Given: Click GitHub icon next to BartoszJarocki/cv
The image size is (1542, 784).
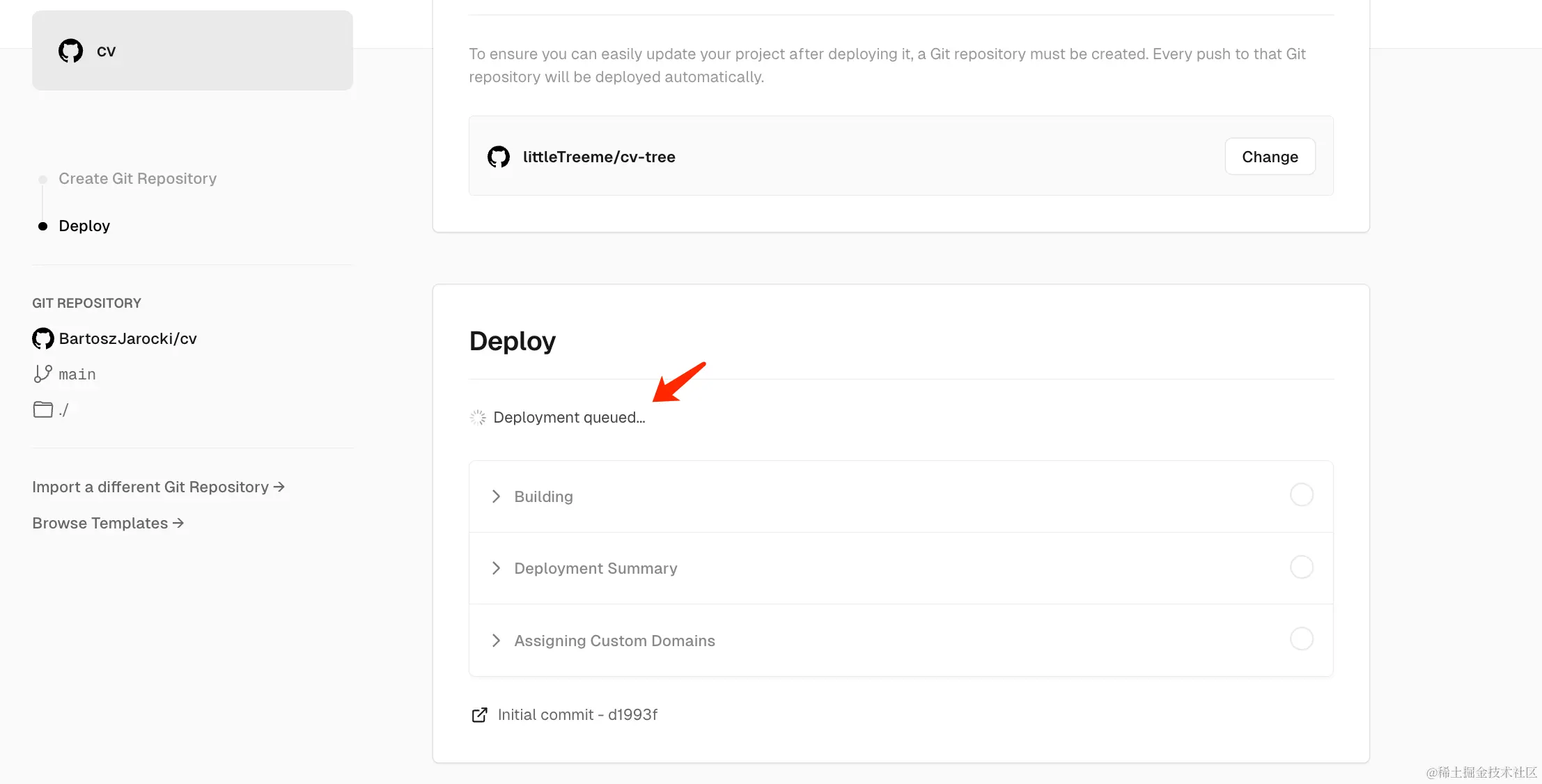Looking at the screenshot, I should tap(43, 338).
